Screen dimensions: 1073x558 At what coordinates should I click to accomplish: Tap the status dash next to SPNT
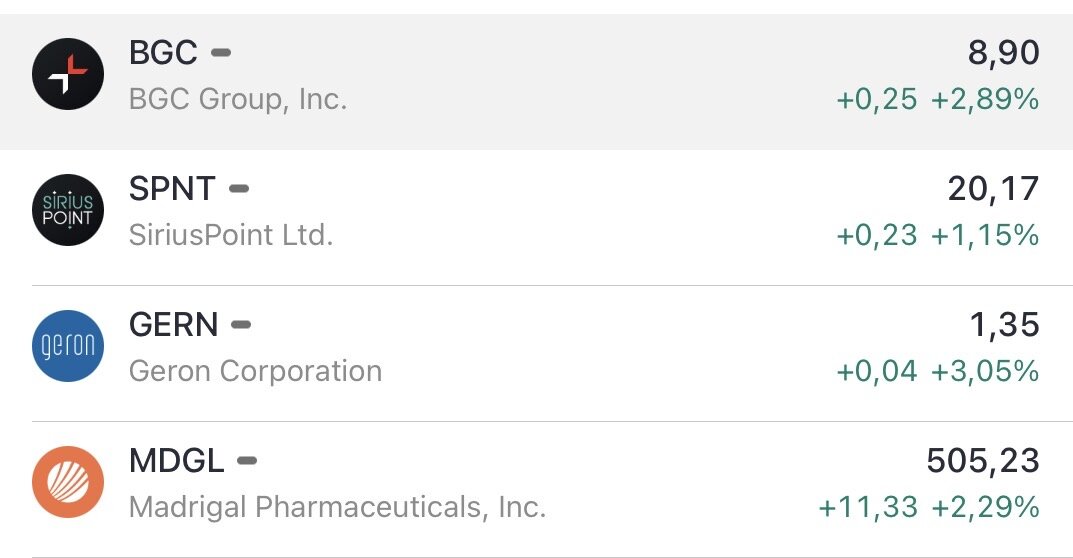coord(239,188)
